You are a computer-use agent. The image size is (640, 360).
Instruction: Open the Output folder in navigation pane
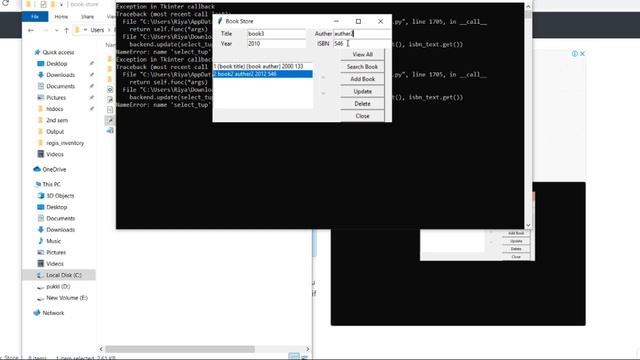point(55,132)
